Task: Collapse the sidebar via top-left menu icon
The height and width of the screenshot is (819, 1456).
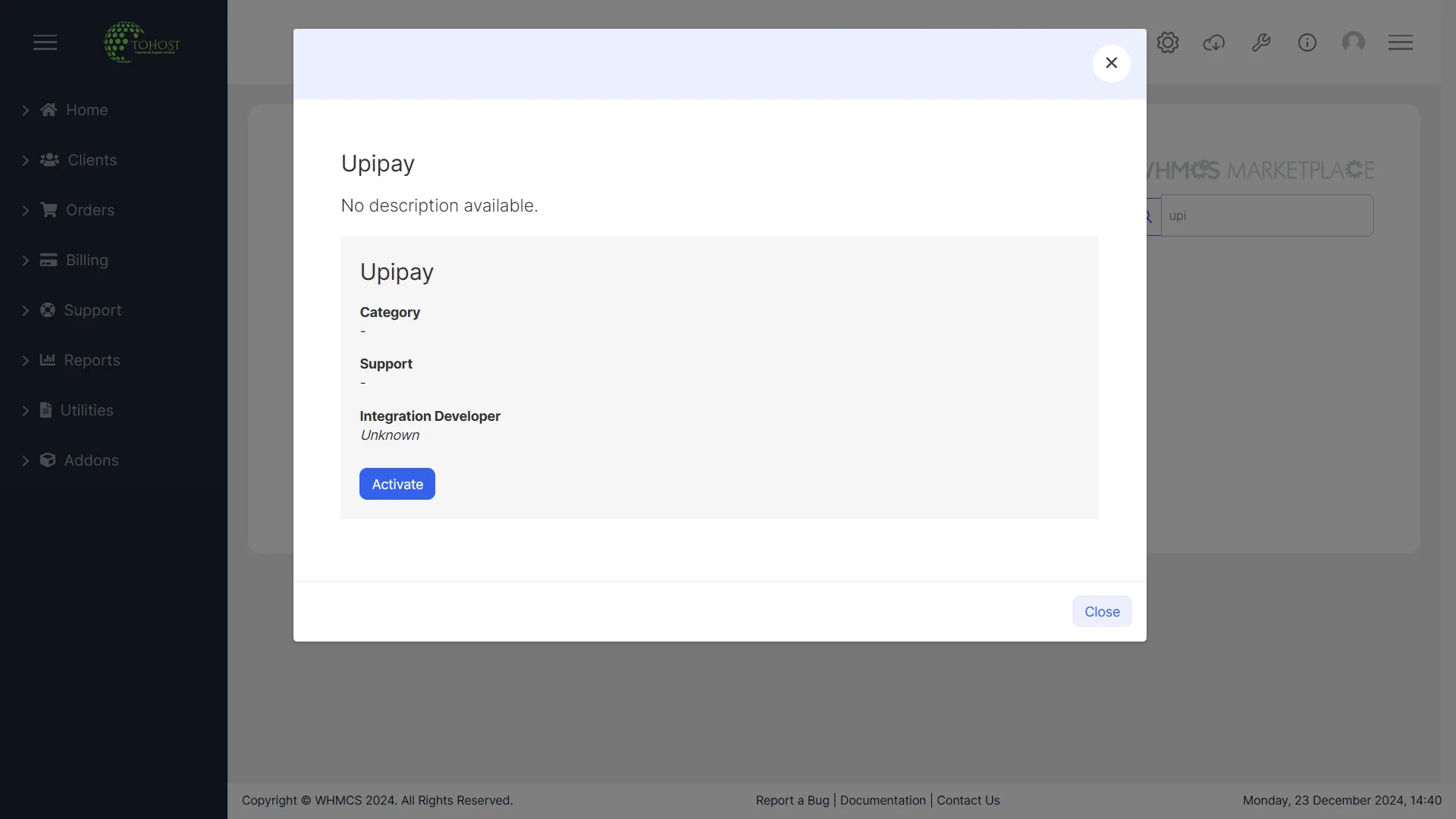Action: (45, 42)
